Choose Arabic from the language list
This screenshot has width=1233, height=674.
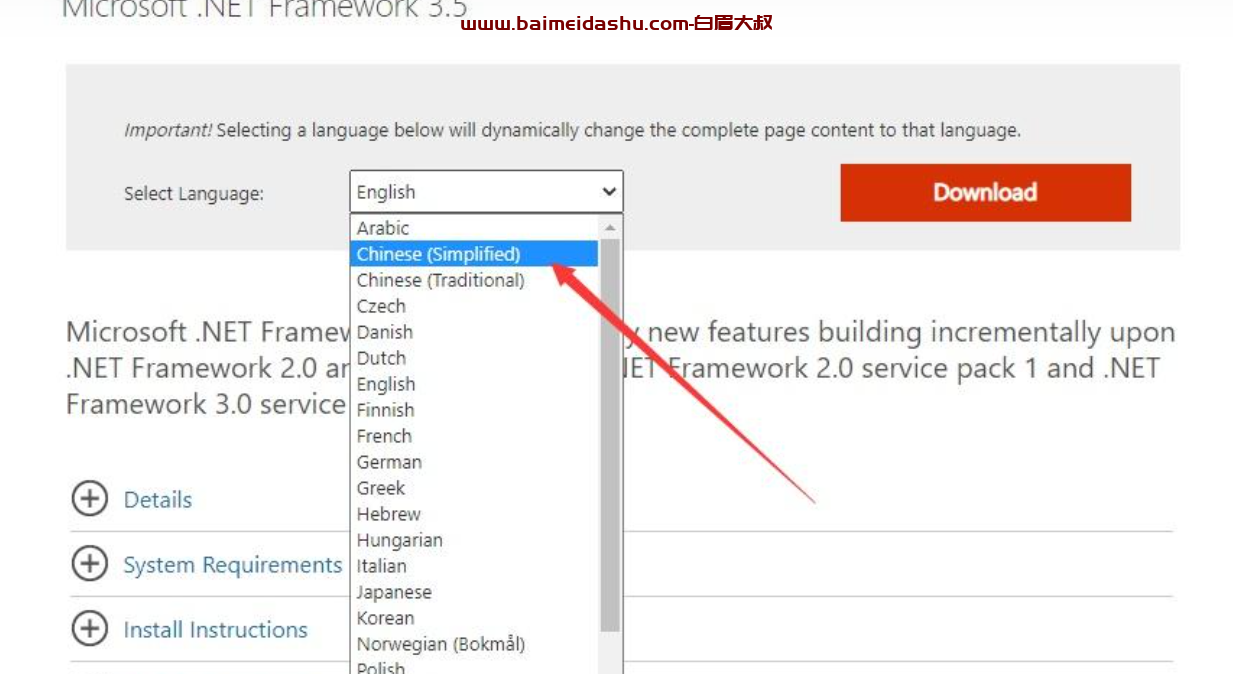[x=475, y=228]
